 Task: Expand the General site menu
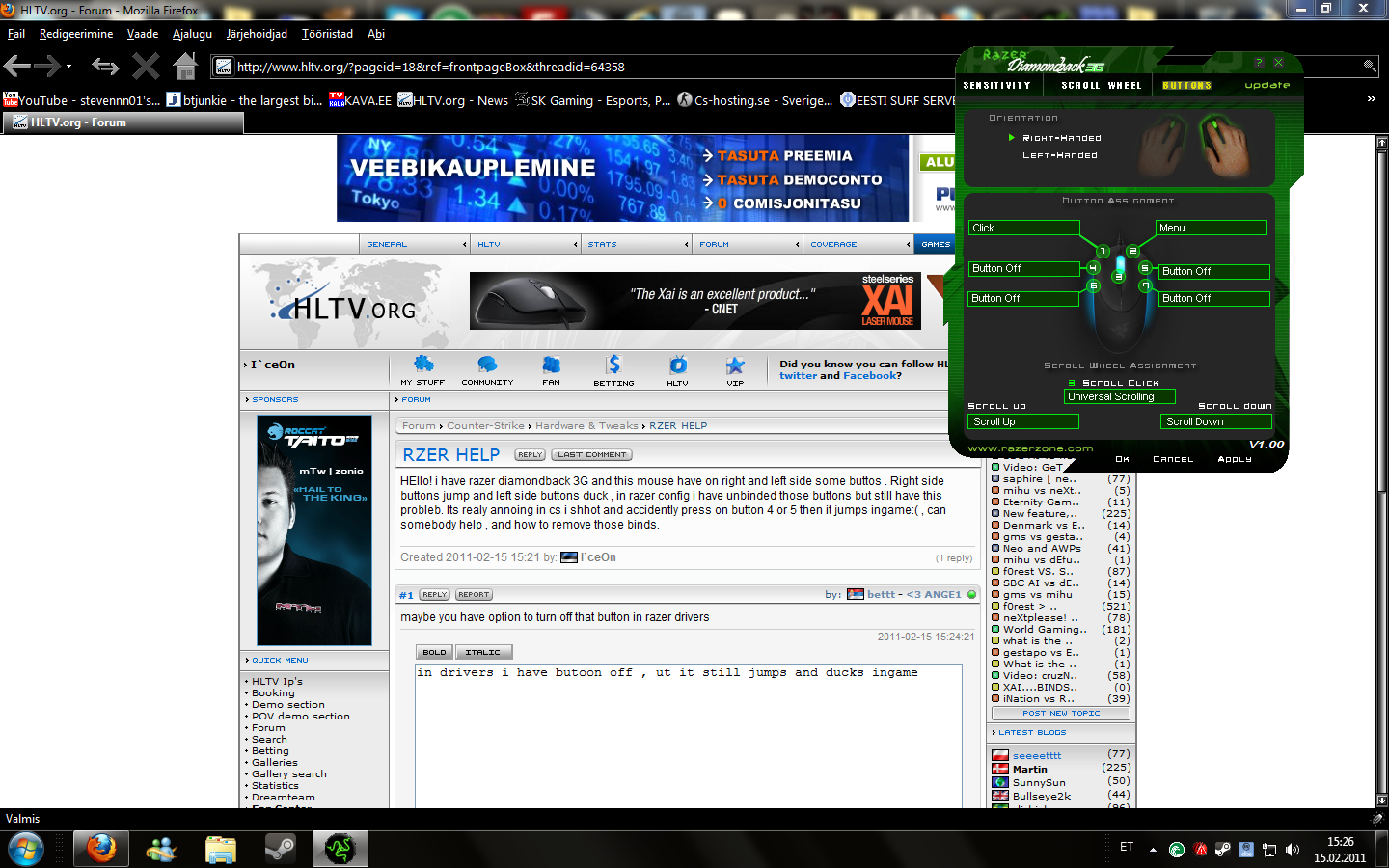click(415, 244)
